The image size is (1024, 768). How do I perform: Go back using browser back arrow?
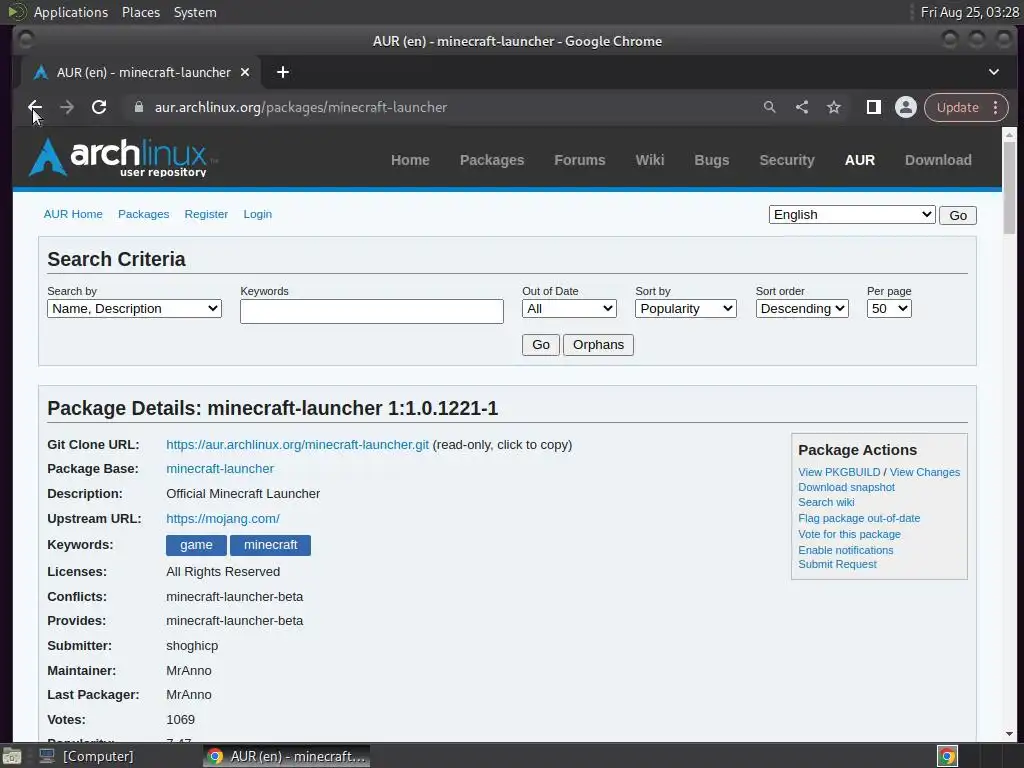tap(35, 107)
